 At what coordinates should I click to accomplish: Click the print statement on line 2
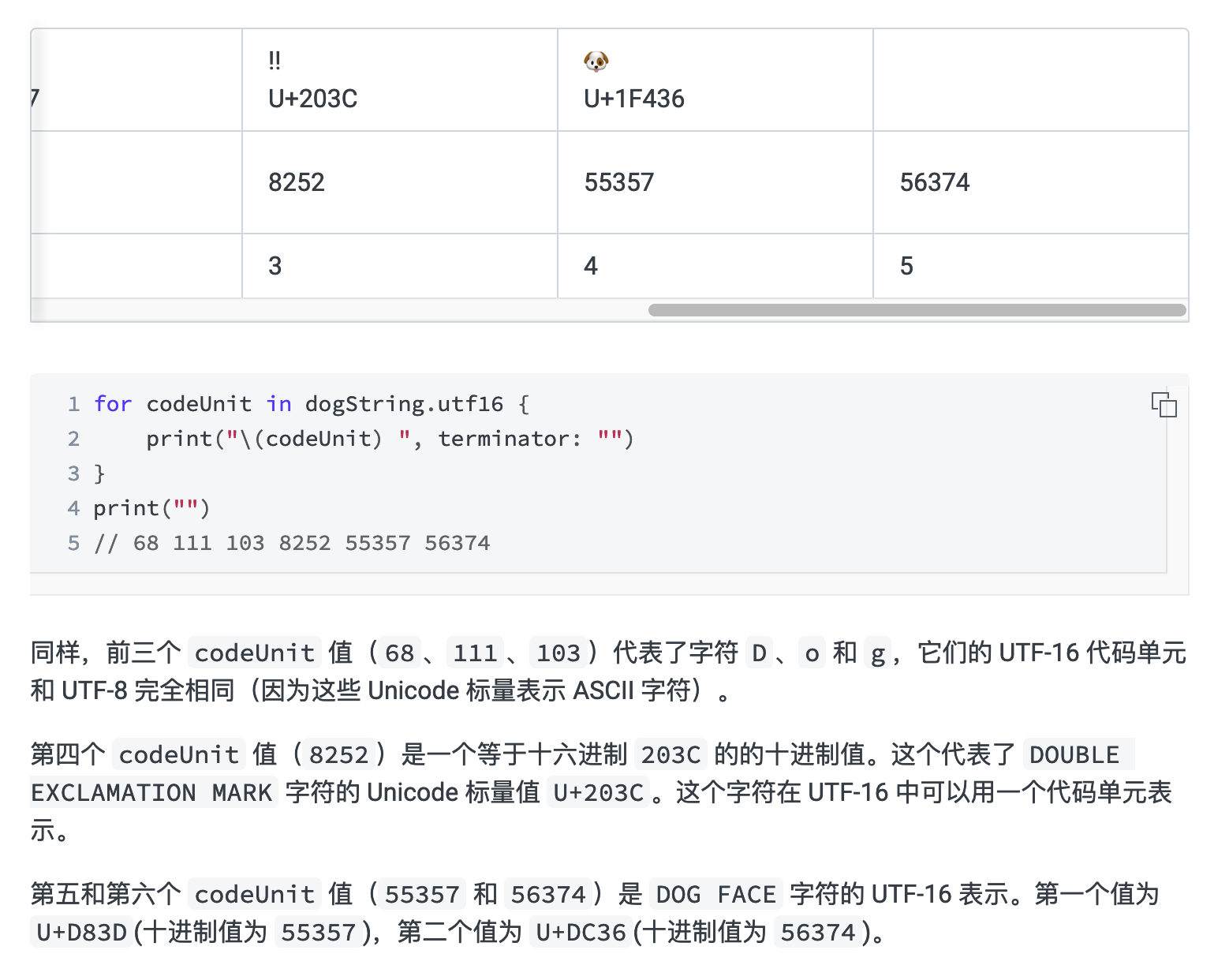click(390, 439)
